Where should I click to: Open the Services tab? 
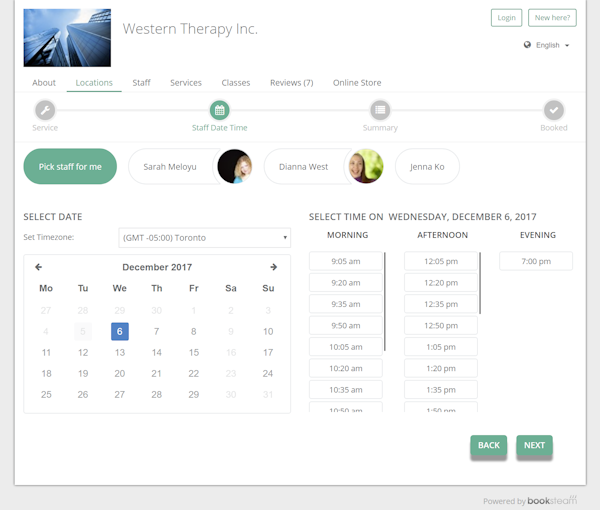coord(186,83)
